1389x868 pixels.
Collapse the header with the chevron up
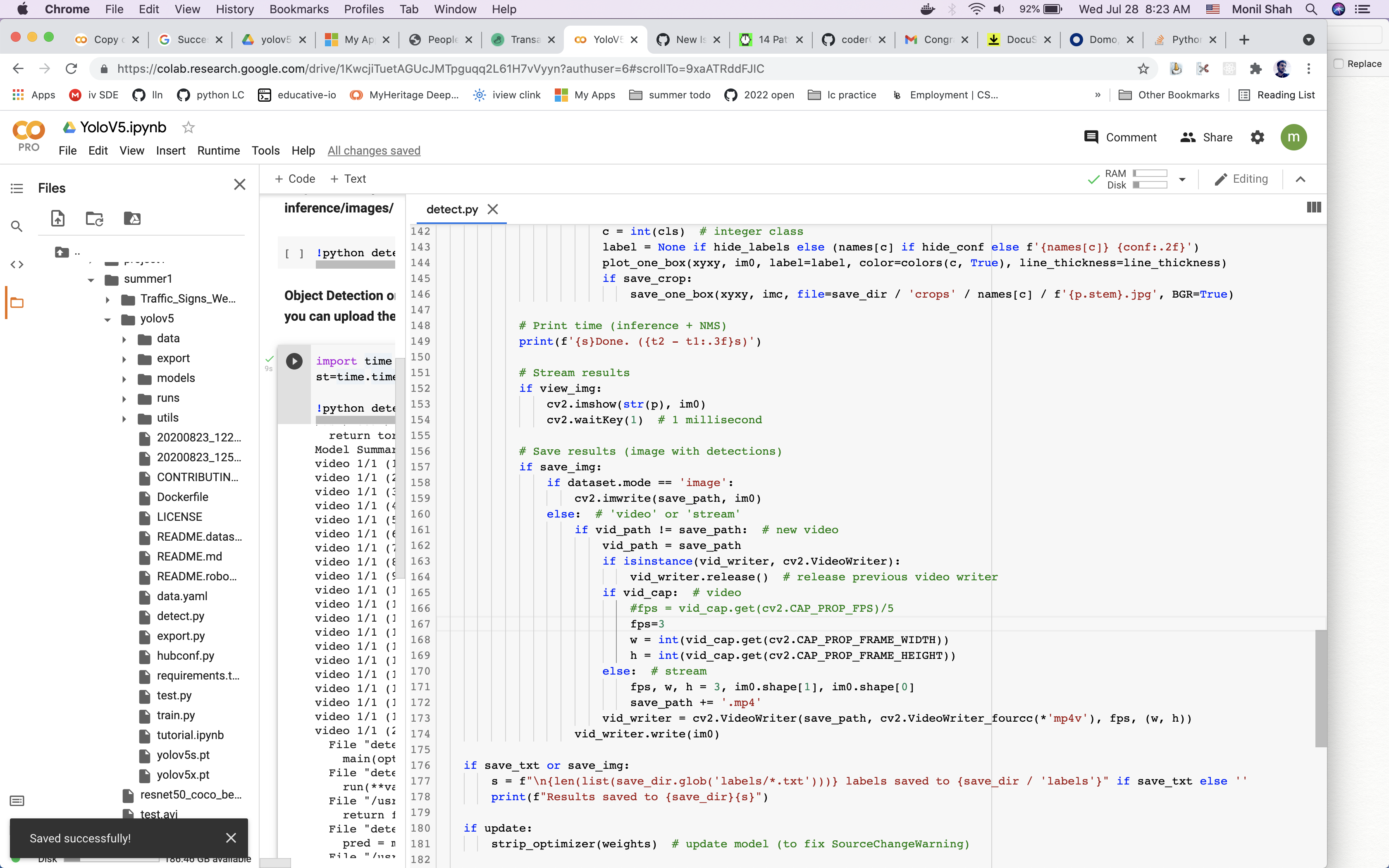tap(1300, 180)
